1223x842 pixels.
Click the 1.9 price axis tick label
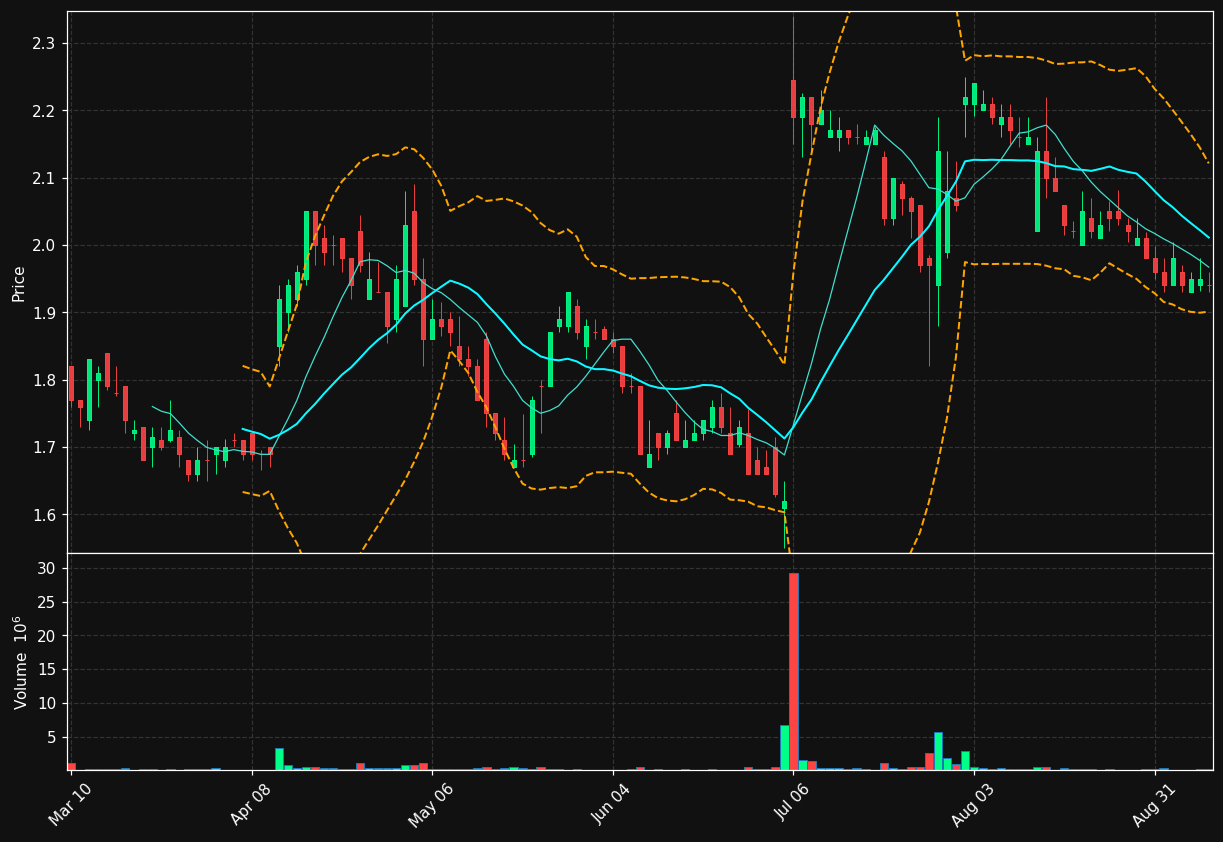pos(44,313)
